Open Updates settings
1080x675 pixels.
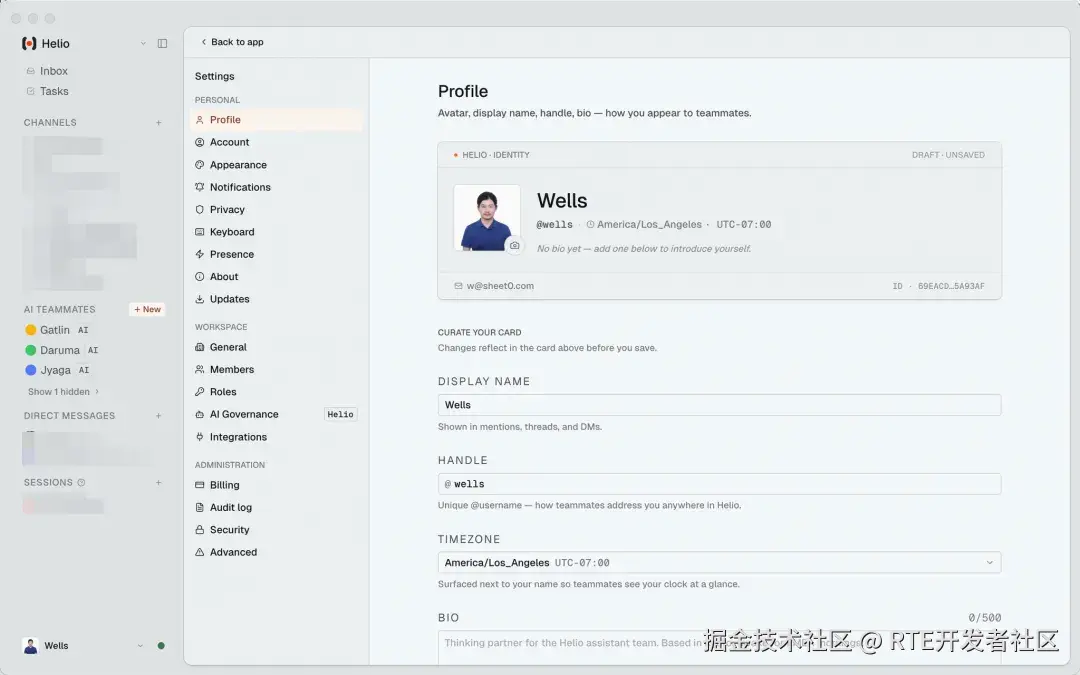click(x=276, y=299)
